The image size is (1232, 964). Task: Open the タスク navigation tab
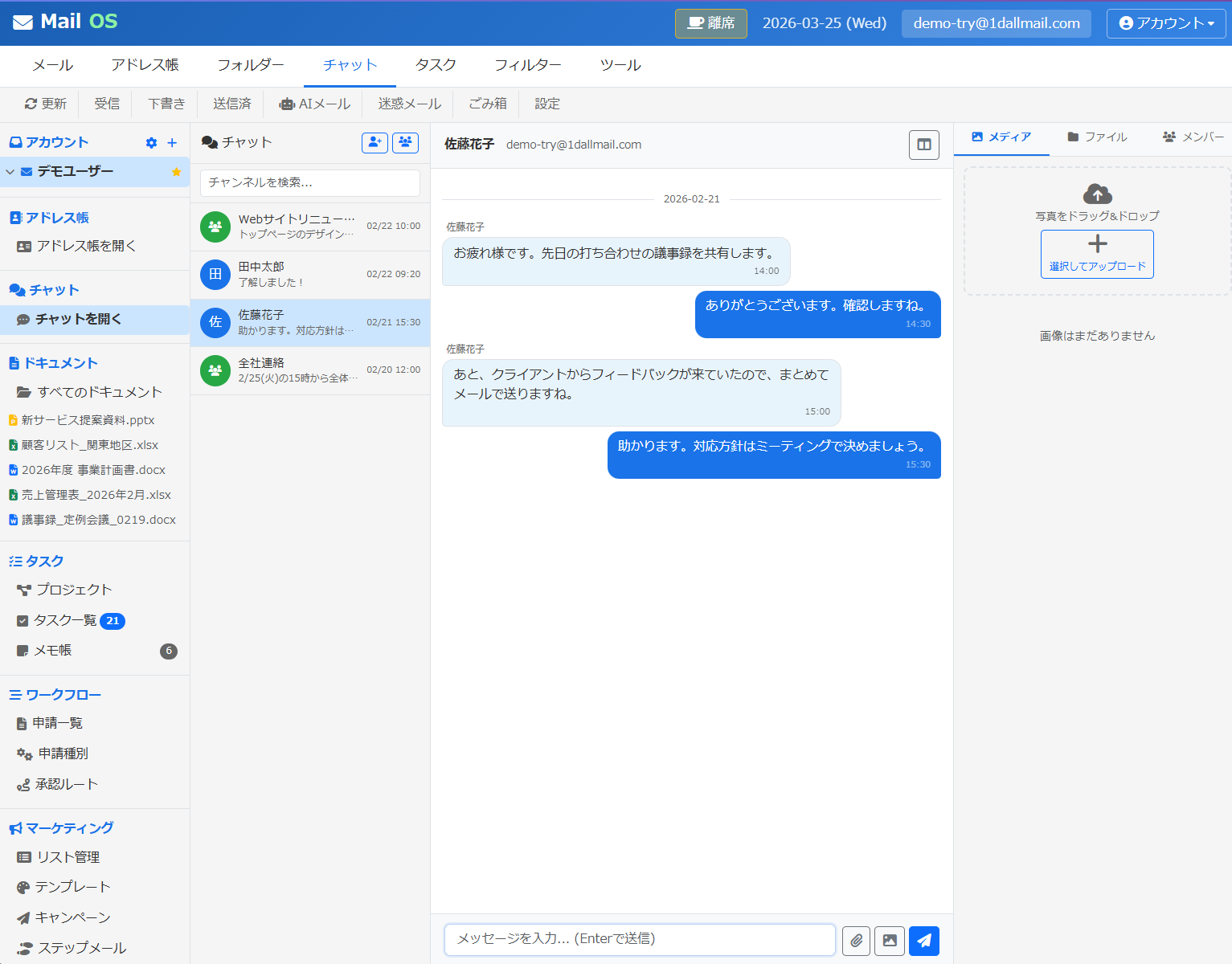tap(435, 65)
